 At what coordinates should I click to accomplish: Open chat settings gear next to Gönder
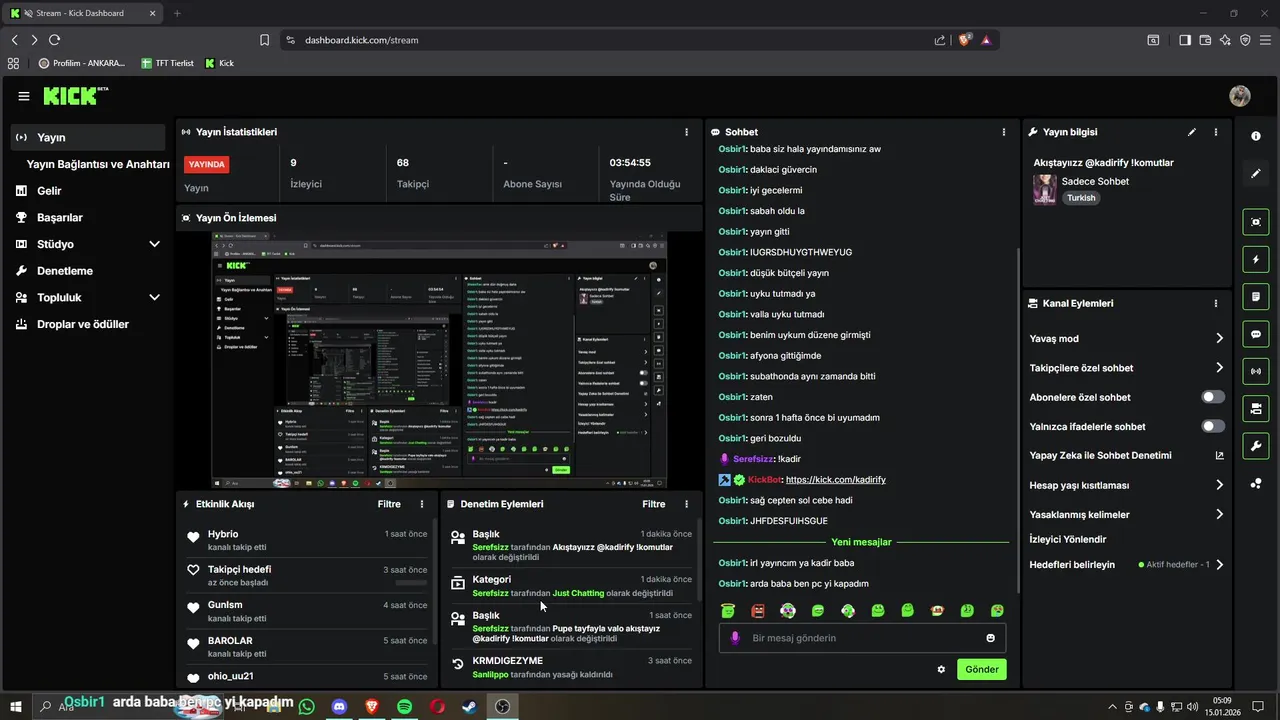[x=941, y=669]
